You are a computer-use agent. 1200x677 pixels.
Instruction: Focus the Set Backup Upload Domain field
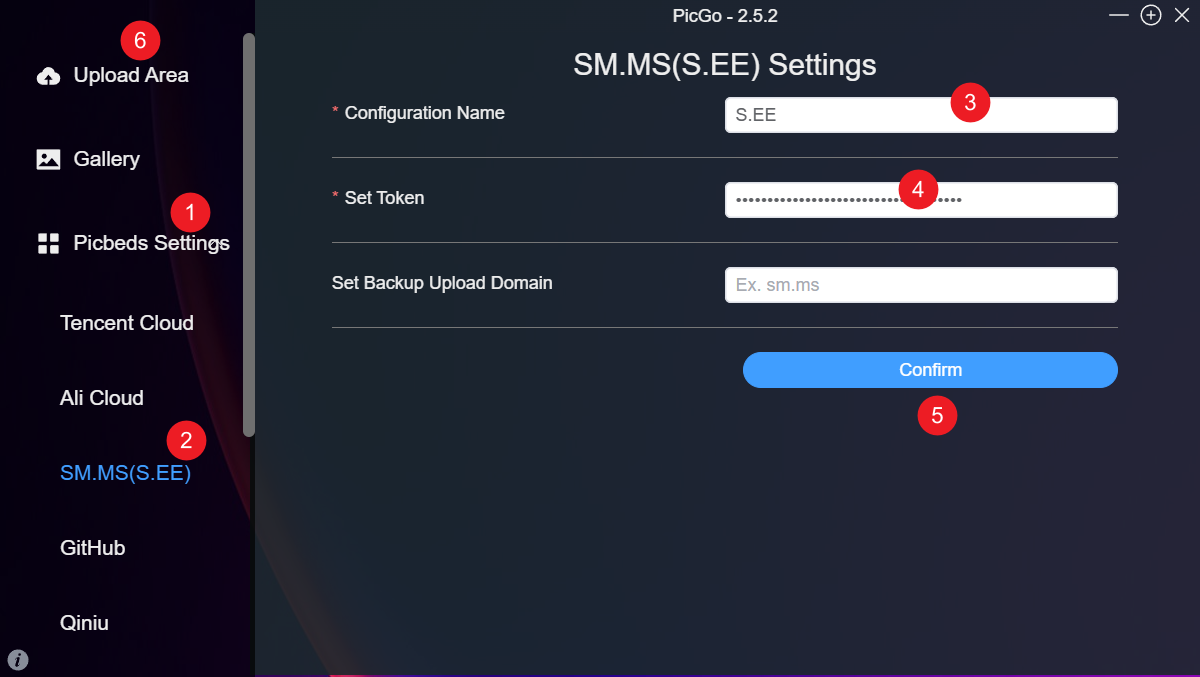(920, 284)
